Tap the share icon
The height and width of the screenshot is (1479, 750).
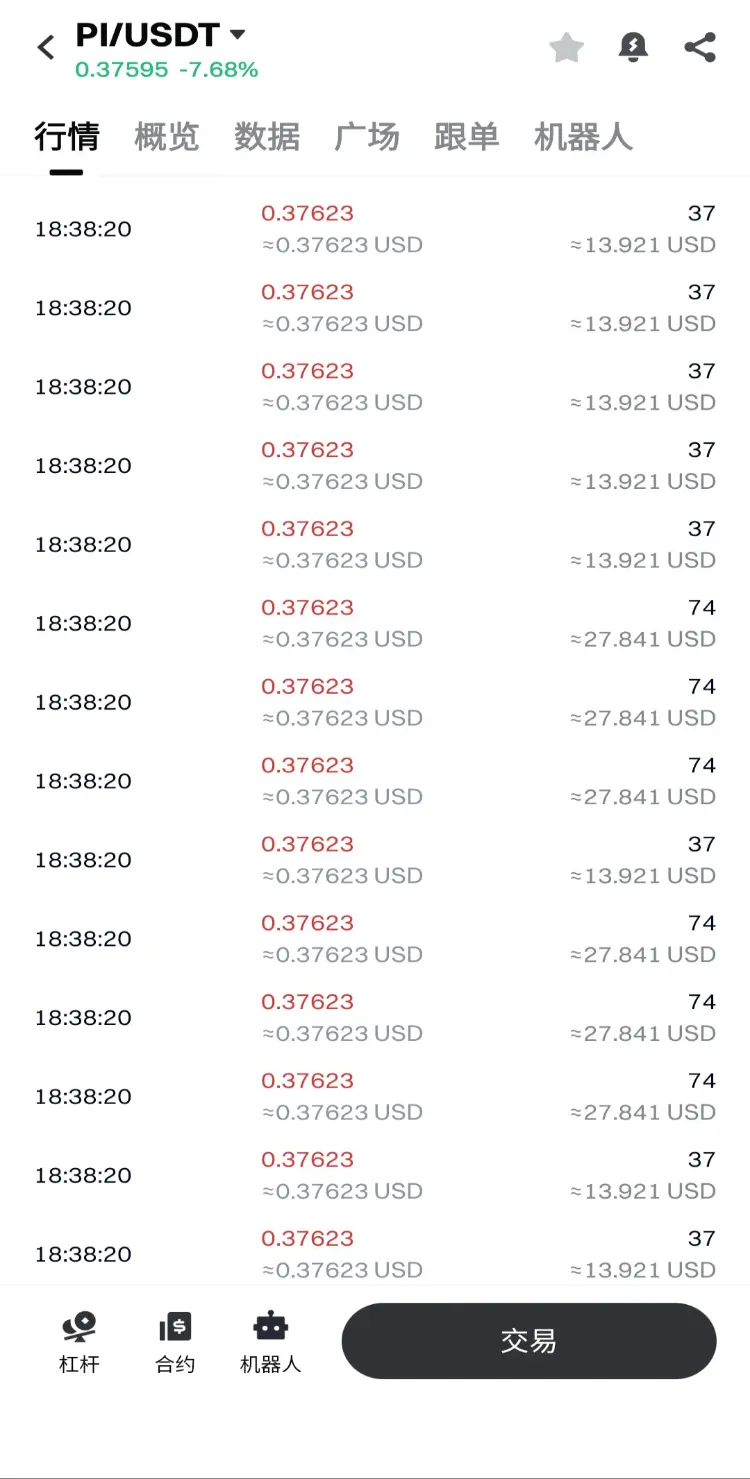700,47
